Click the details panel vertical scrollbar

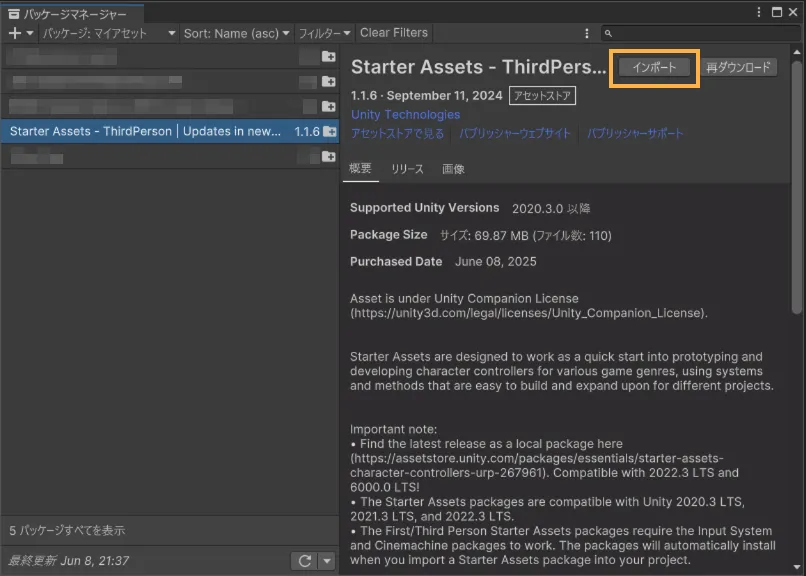pos(797,188)
